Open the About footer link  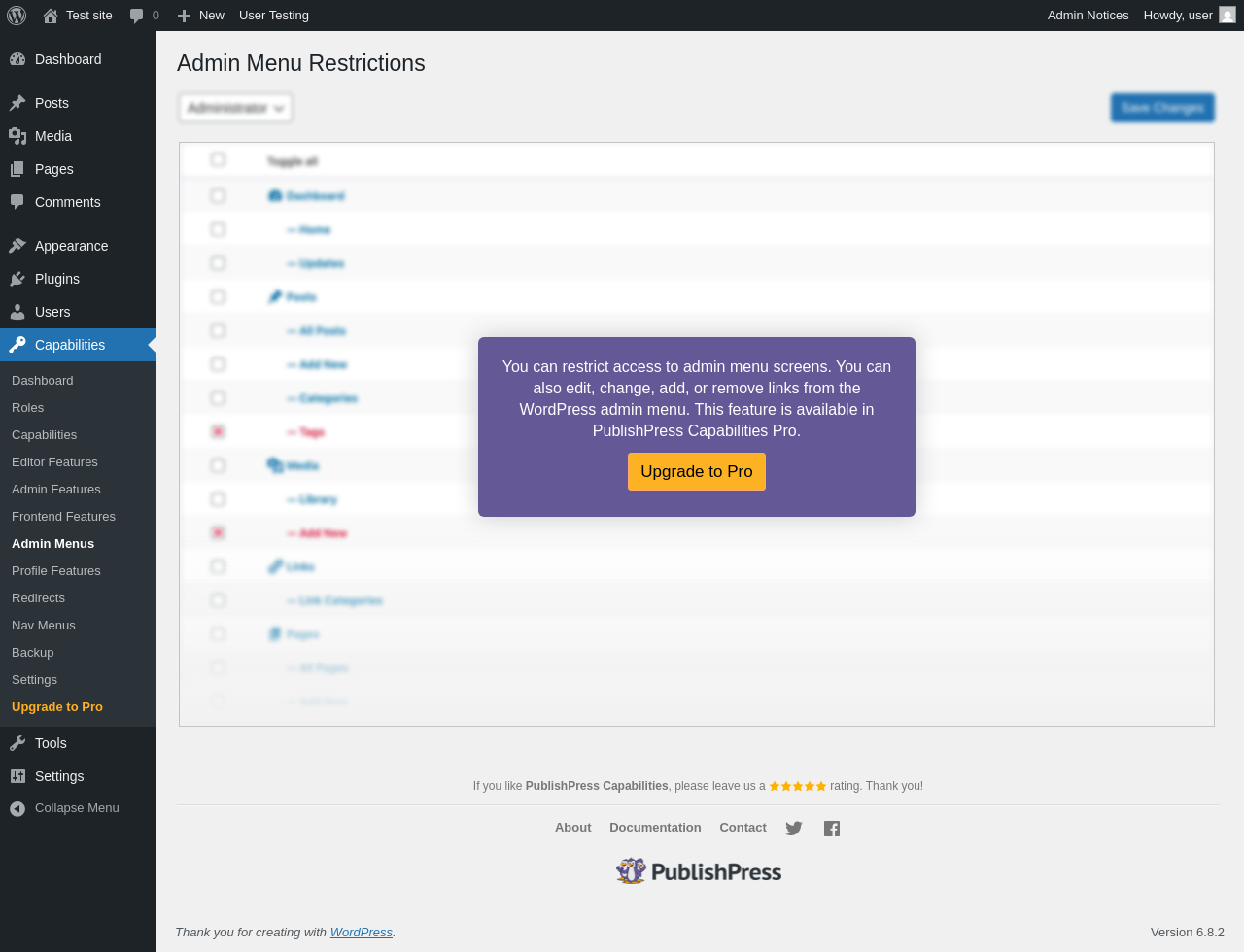[572, 828]
